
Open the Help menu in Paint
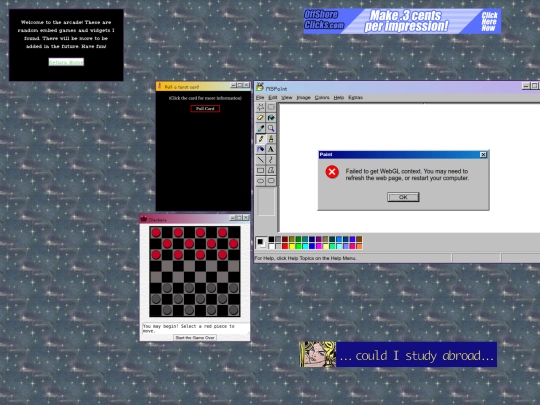(x=339, y=97)
